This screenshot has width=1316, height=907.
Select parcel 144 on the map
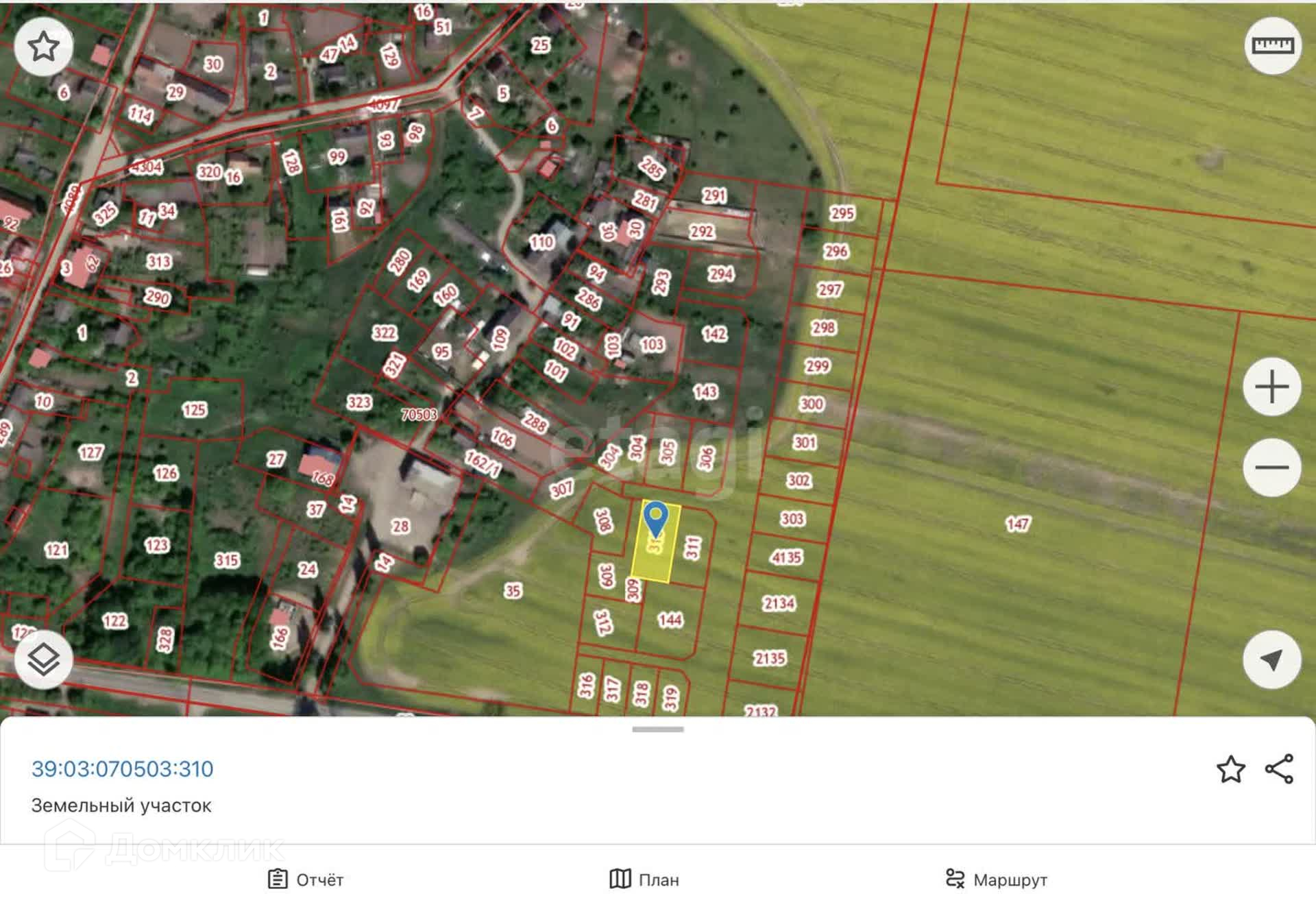pos(670,620)
